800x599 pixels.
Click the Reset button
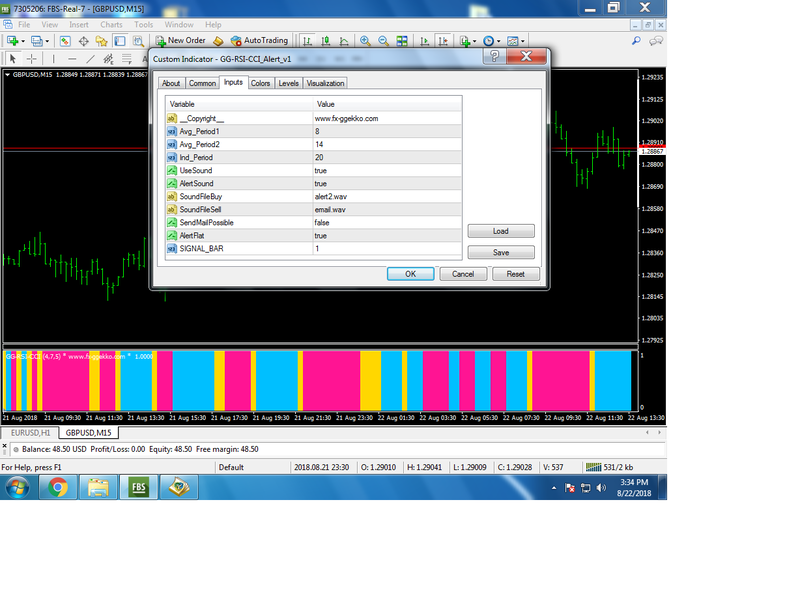click(516, 274)
